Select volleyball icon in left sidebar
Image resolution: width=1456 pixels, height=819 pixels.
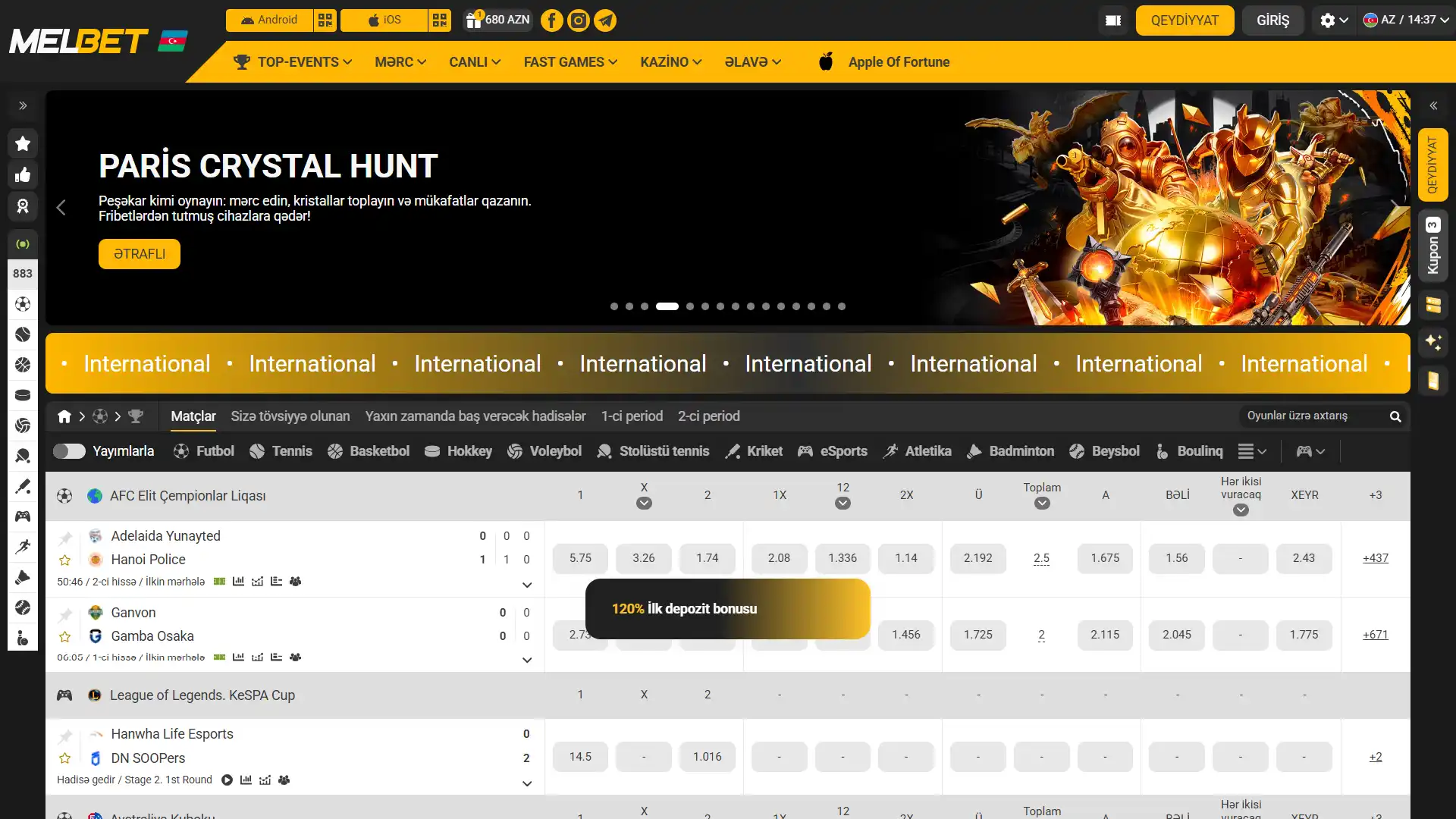point(23,425)
